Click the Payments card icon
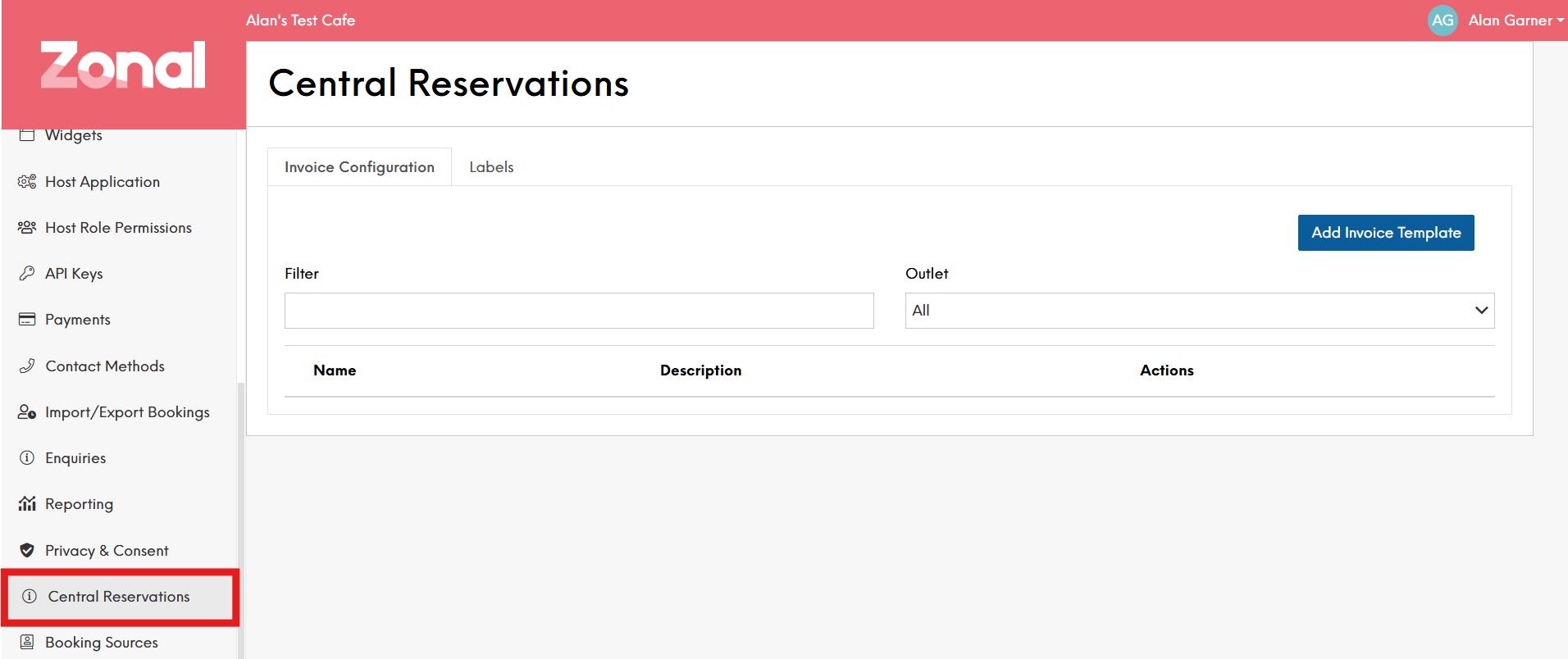Viewport: 1568px width, 659px height. click(27, 320)
